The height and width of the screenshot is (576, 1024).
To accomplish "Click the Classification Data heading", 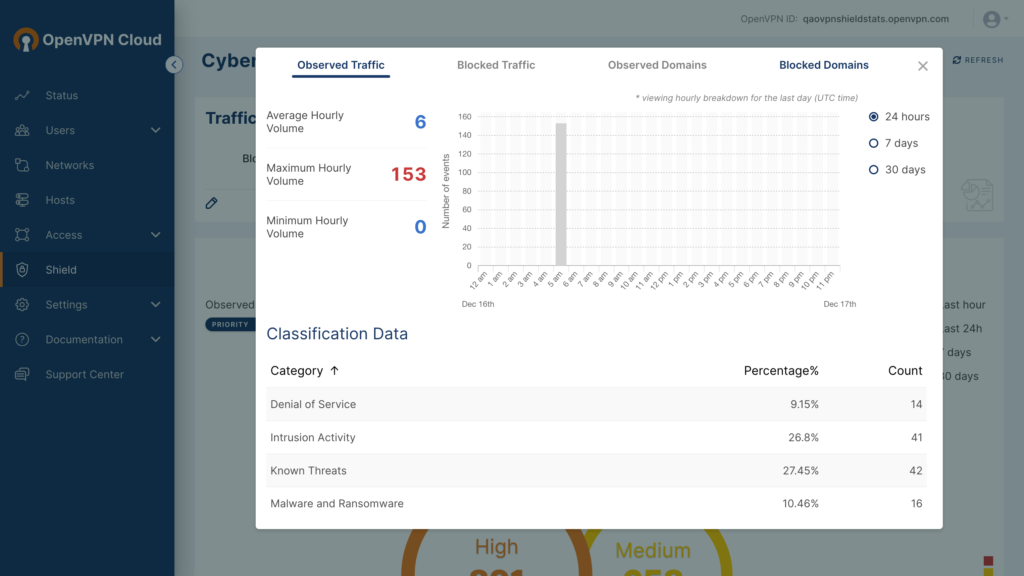I will click(x=337, y=334).
